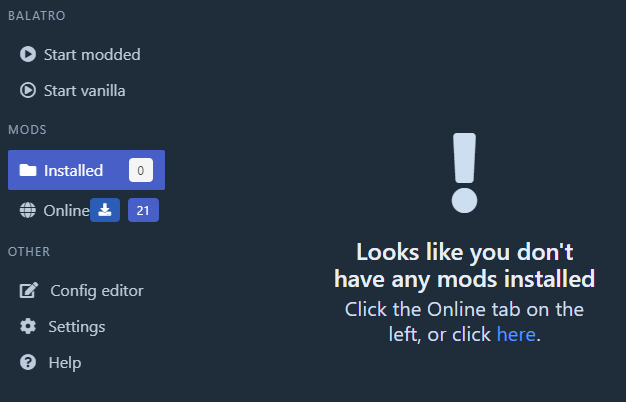The image size is (626, 402).
Task: Click the download icon badge beside Online
Action: click(105, 210)
